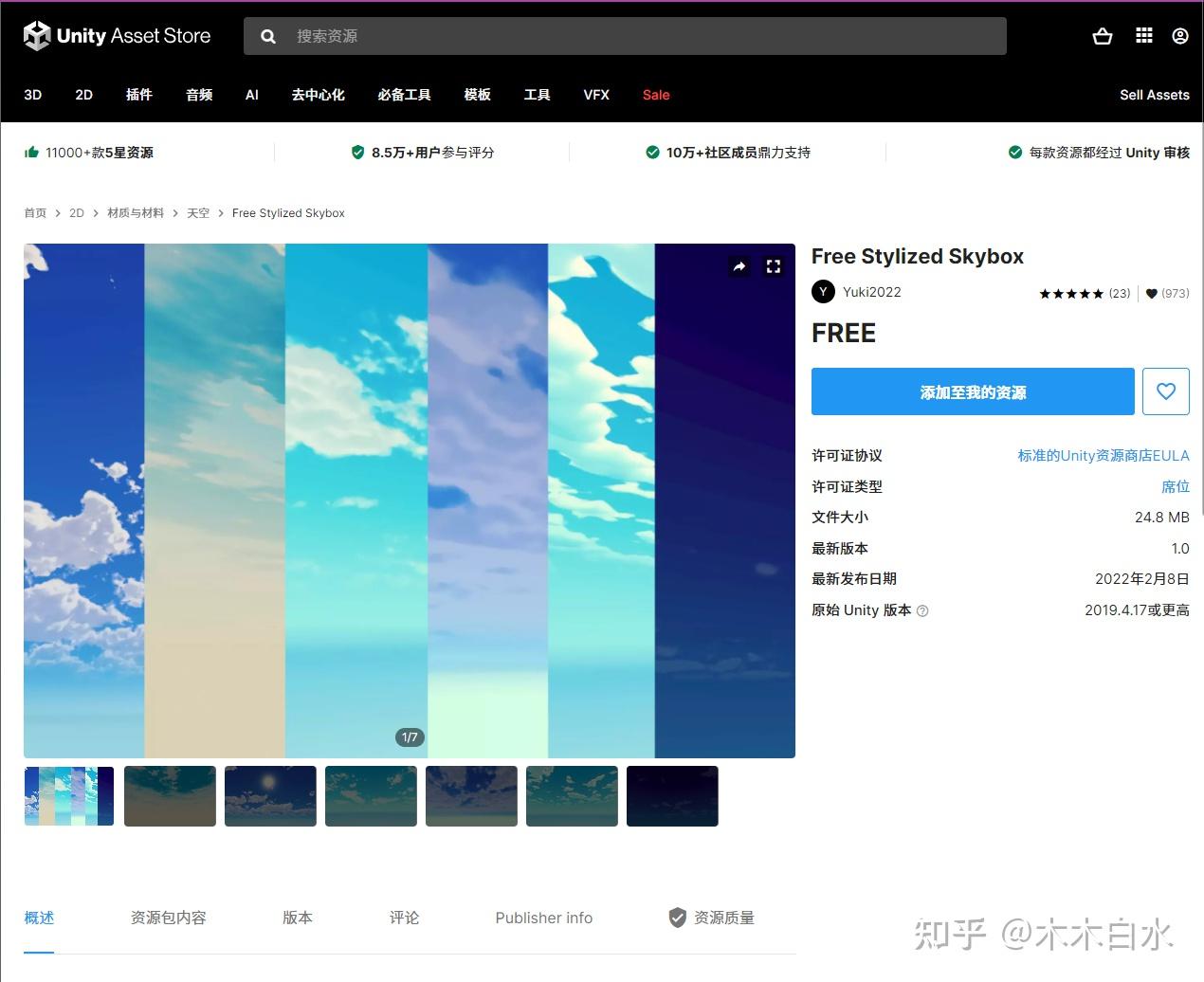This screenshot has height=982, width=1204.
Task: Click the Yuki2022 publisher avatar
Action: pyautogui.click(x=823, y=292)
